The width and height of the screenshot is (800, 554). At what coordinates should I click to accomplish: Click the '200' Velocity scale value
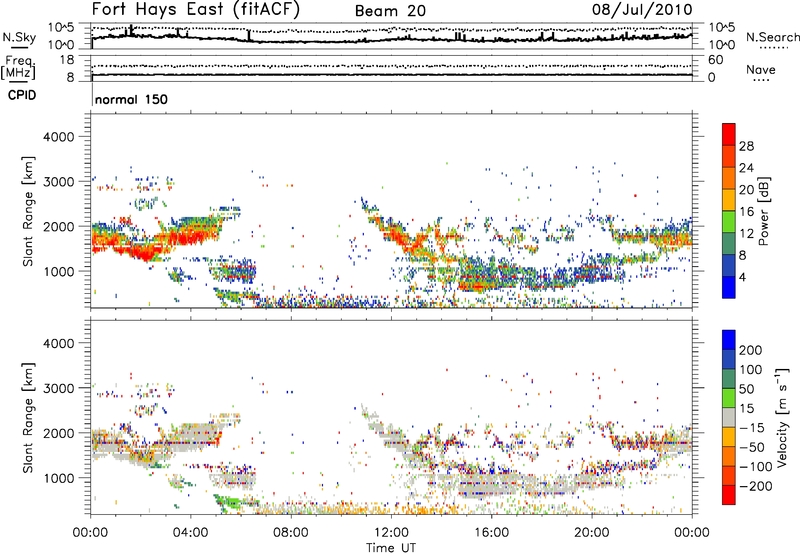click(750, 350)
